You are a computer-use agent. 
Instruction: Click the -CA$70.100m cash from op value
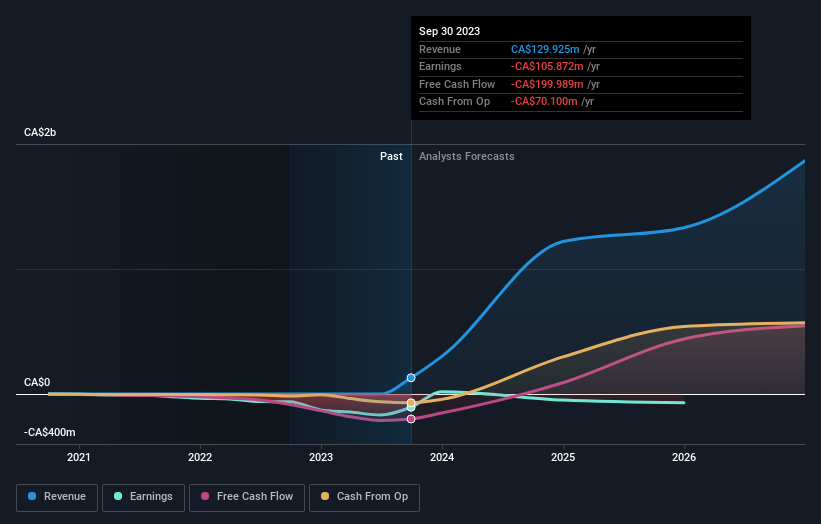tap(545, 102)
